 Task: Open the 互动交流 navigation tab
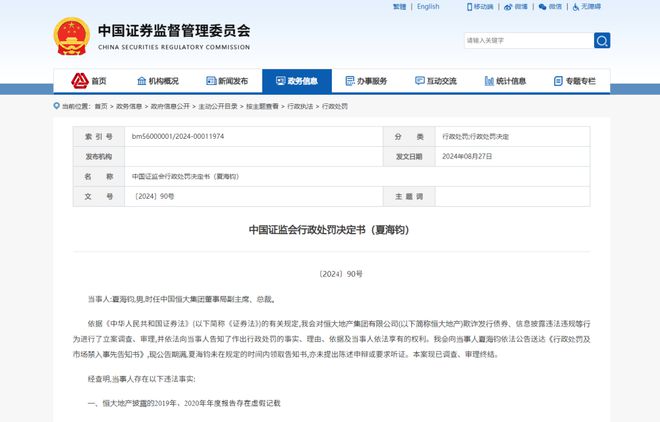(x=436, y=81)
